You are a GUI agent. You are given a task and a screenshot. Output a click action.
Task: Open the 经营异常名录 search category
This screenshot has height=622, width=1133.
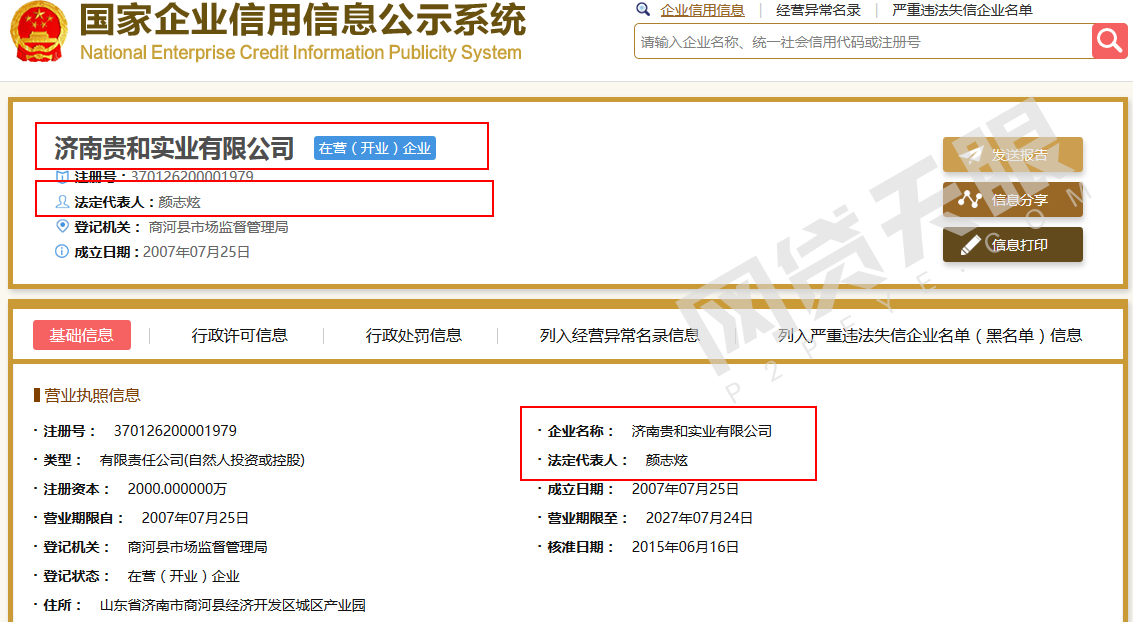coord(819,10)
